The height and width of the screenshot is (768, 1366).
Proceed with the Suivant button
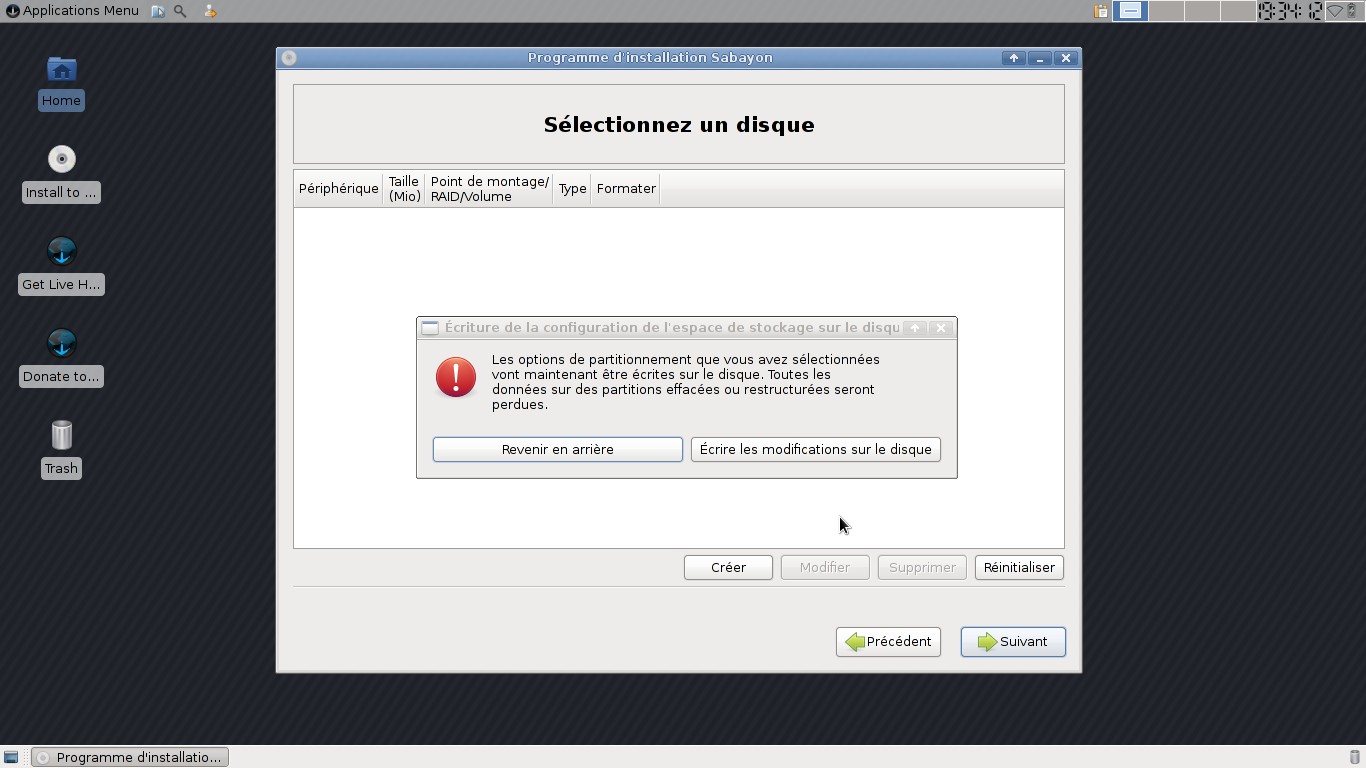coord(1013,641)
